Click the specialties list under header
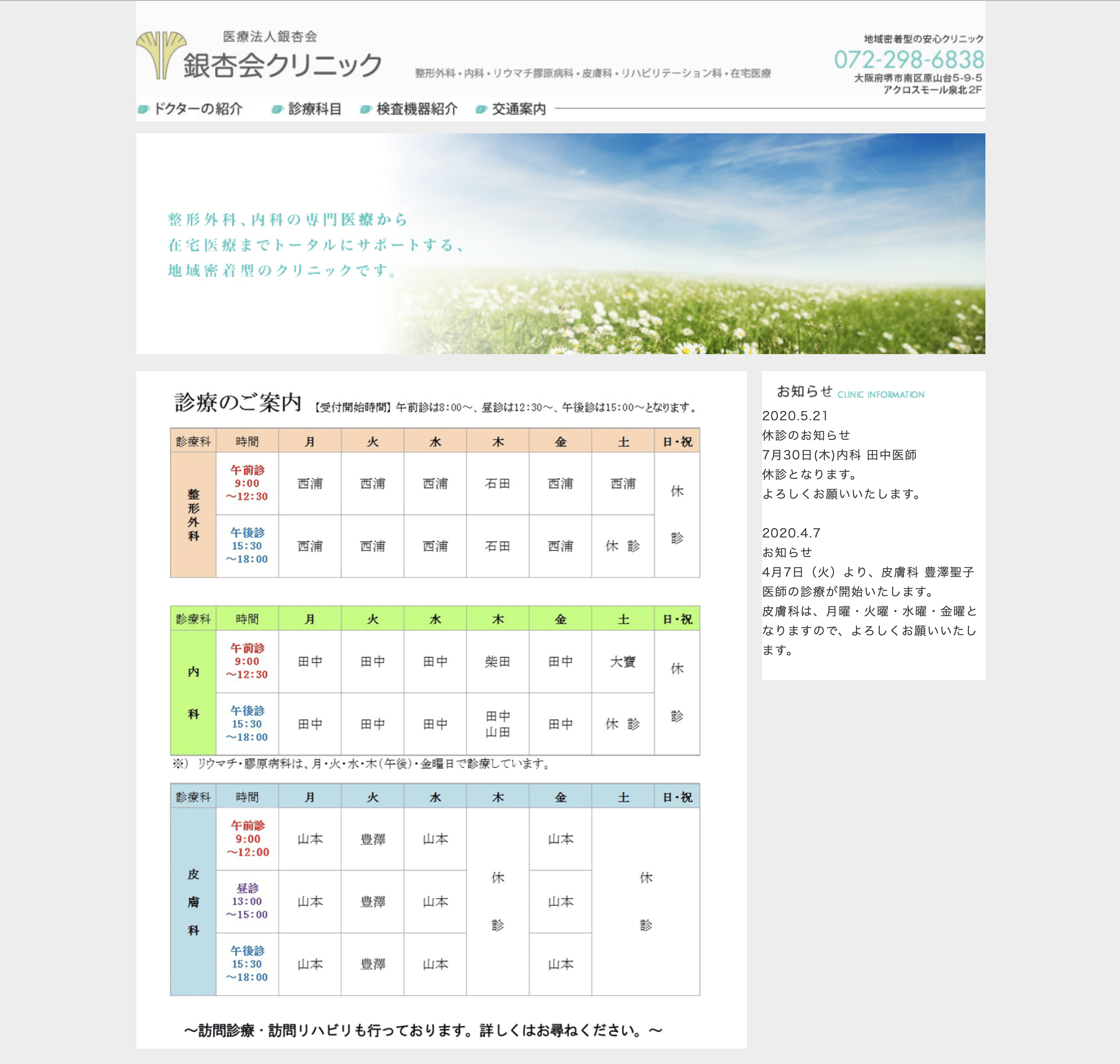 593,73
